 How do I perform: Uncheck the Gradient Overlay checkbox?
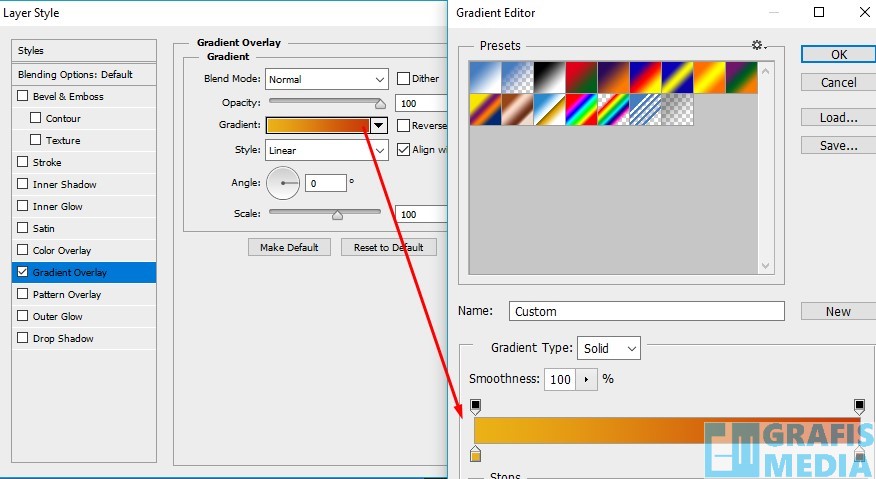[x=22, y=272]
